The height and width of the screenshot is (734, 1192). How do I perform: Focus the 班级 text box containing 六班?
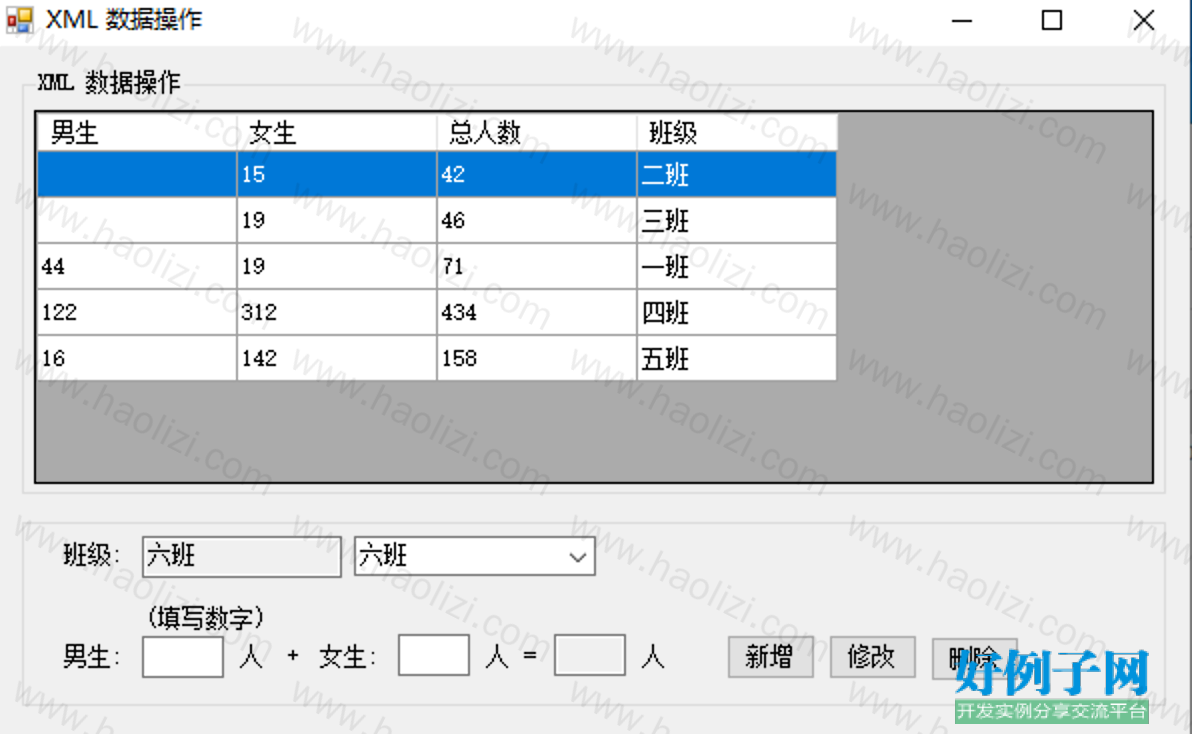point(241,557)
